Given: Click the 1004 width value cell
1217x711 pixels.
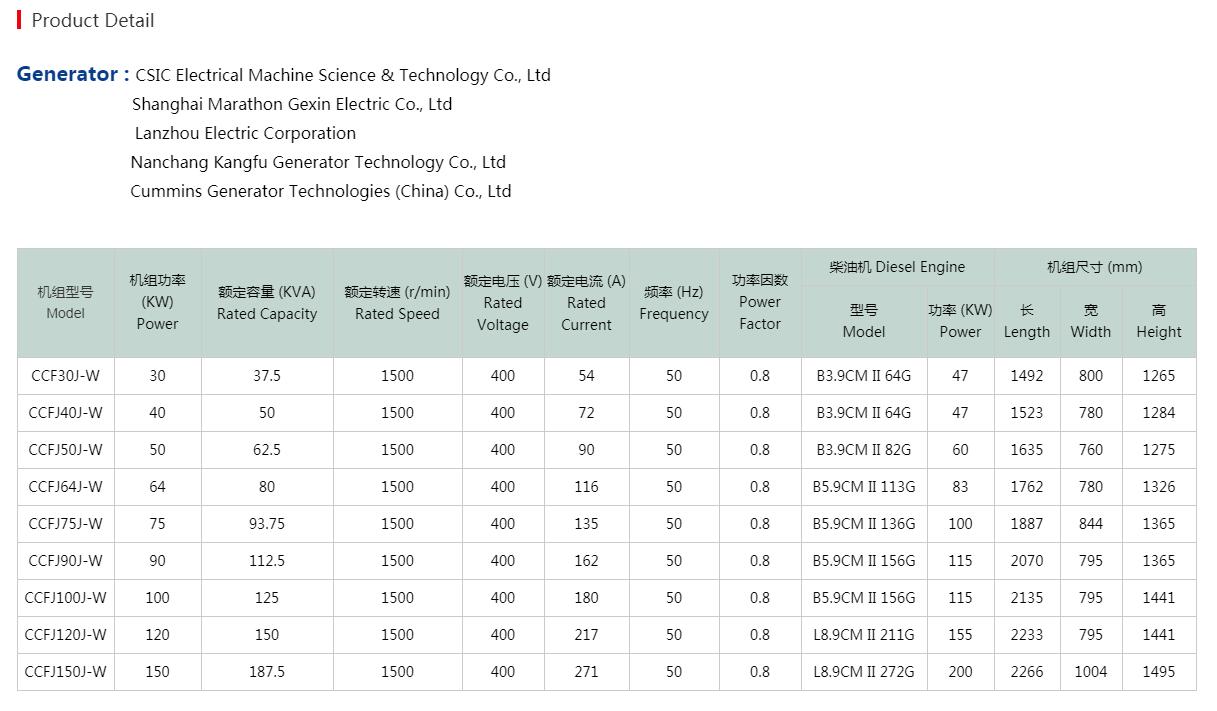Looking at the screenshot, I should [1090, 672].
